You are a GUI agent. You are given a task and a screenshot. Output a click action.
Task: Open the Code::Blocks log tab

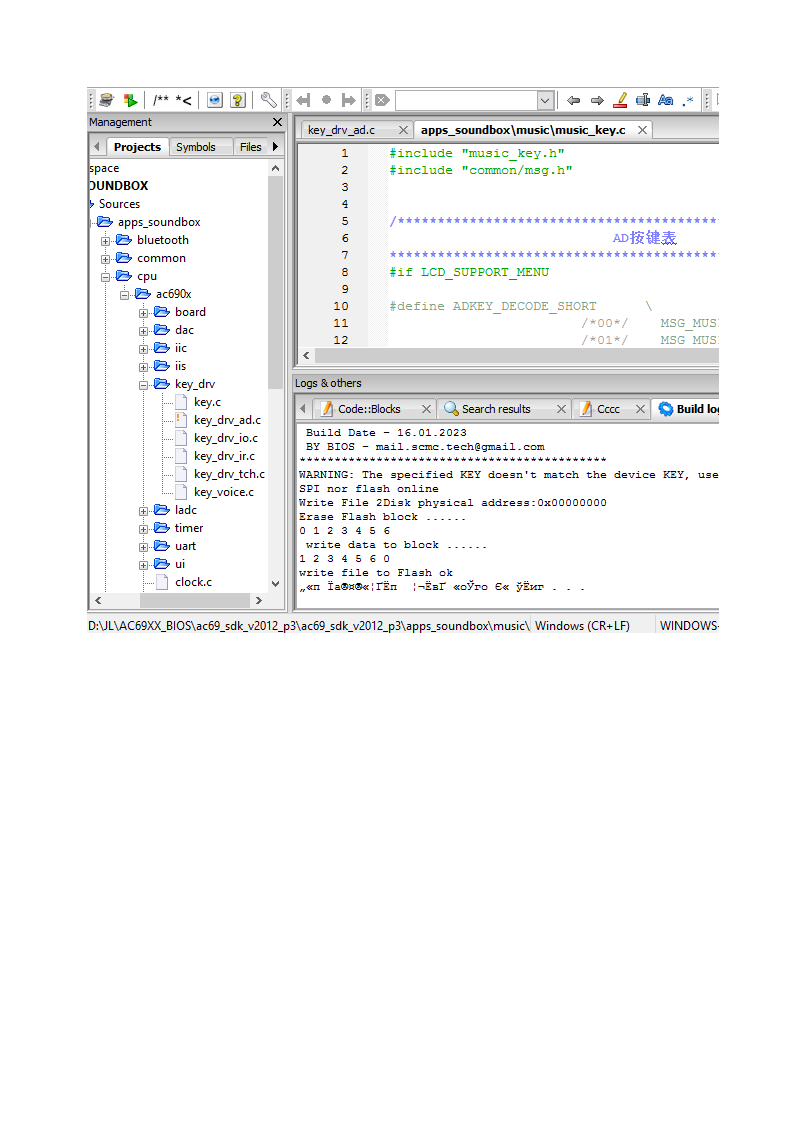click(369, 409)
